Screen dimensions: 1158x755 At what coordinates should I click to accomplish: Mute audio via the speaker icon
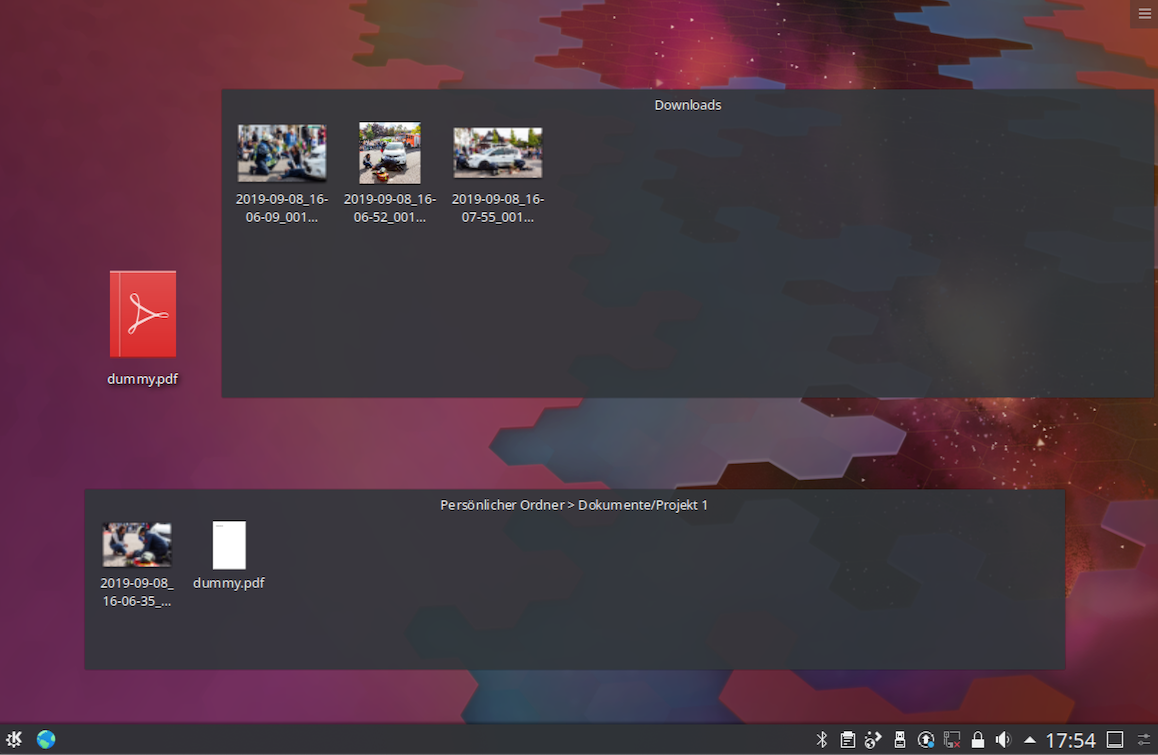tap(1003, 740)
